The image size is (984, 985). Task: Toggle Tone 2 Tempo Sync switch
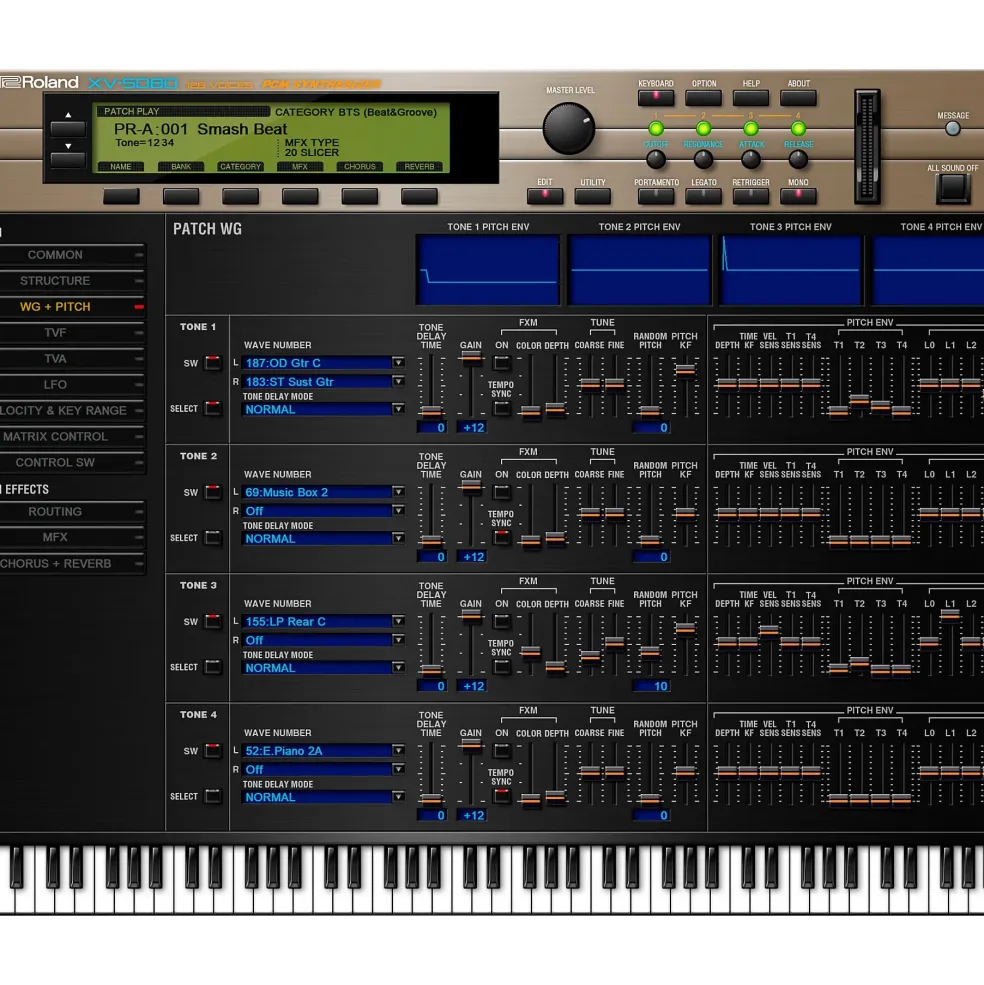(x=501, y=538)
